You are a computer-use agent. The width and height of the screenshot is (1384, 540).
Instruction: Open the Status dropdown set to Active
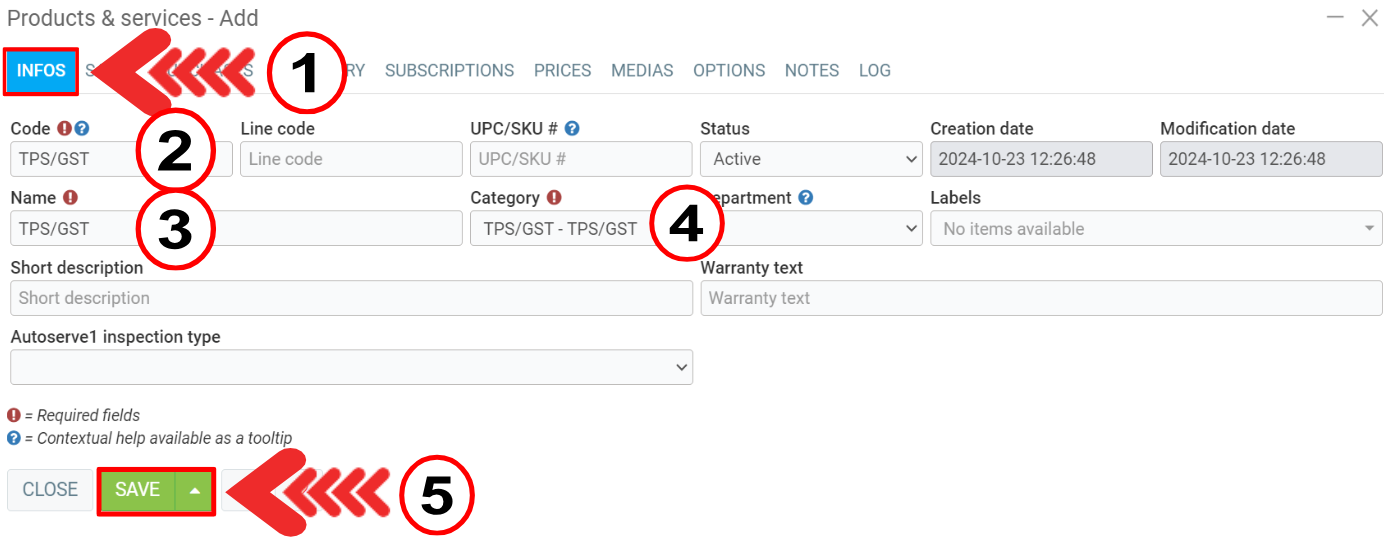(810, 159)
